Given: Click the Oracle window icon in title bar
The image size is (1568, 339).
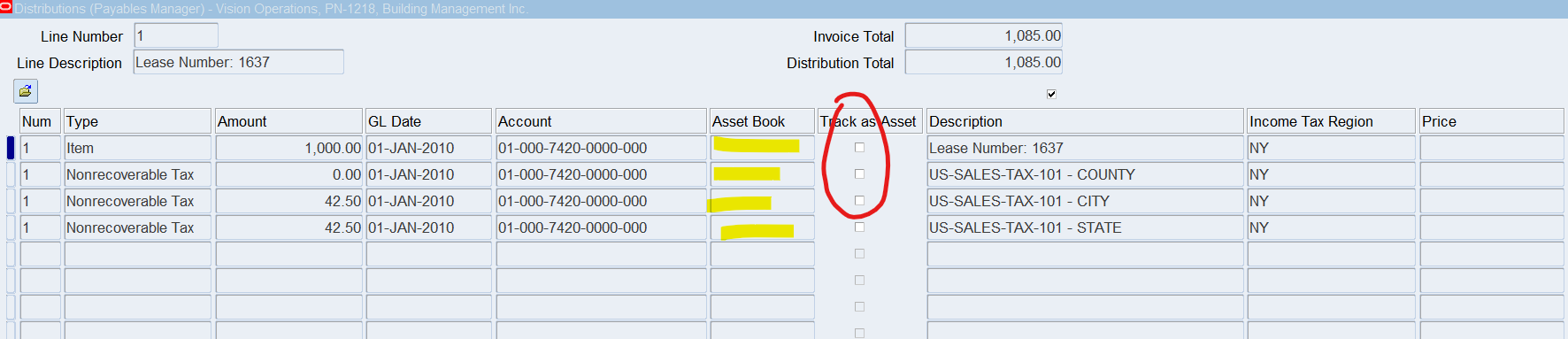Looking at the screenshot, I should click(6, 8).
